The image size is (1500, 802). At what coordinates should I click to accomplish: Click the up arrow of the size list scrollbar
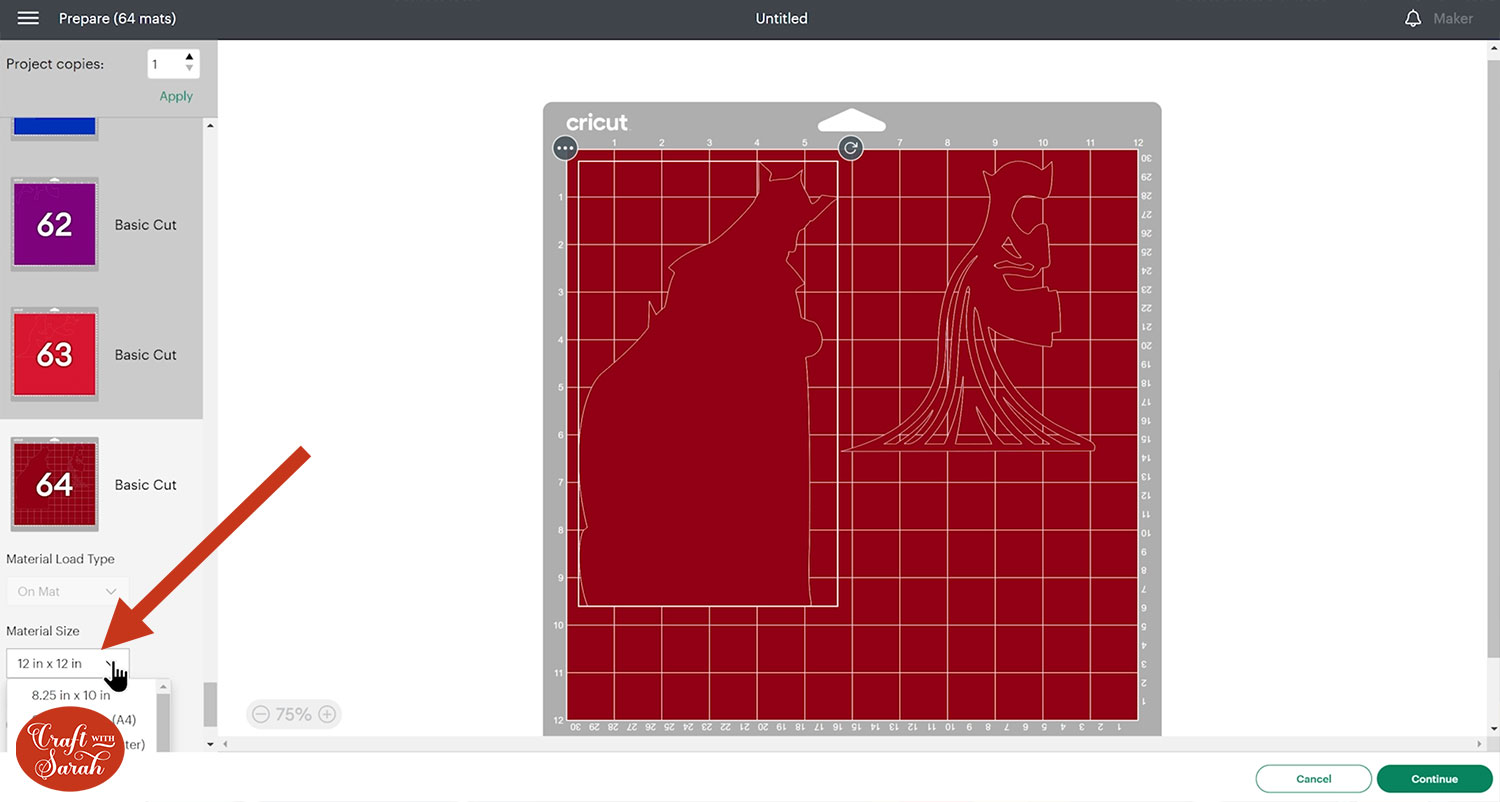coord(163,687)
